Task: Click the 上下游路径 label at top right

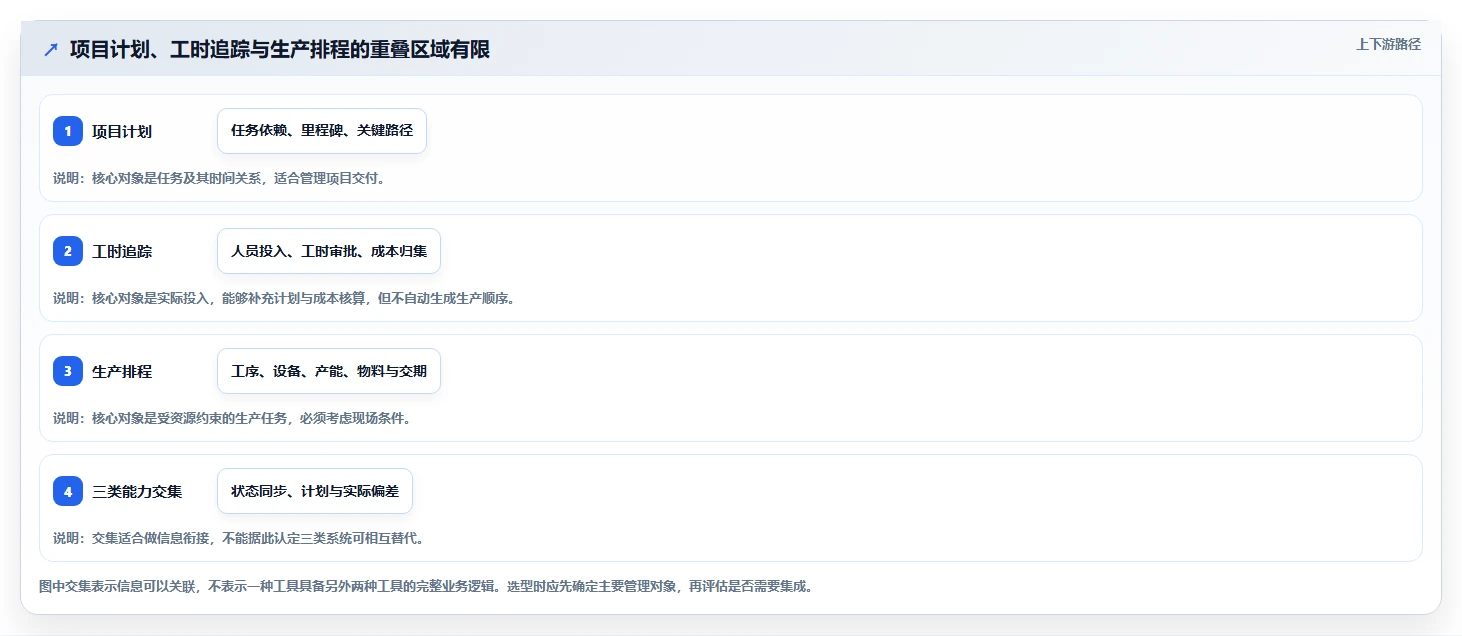Action: click(1388, 44)
